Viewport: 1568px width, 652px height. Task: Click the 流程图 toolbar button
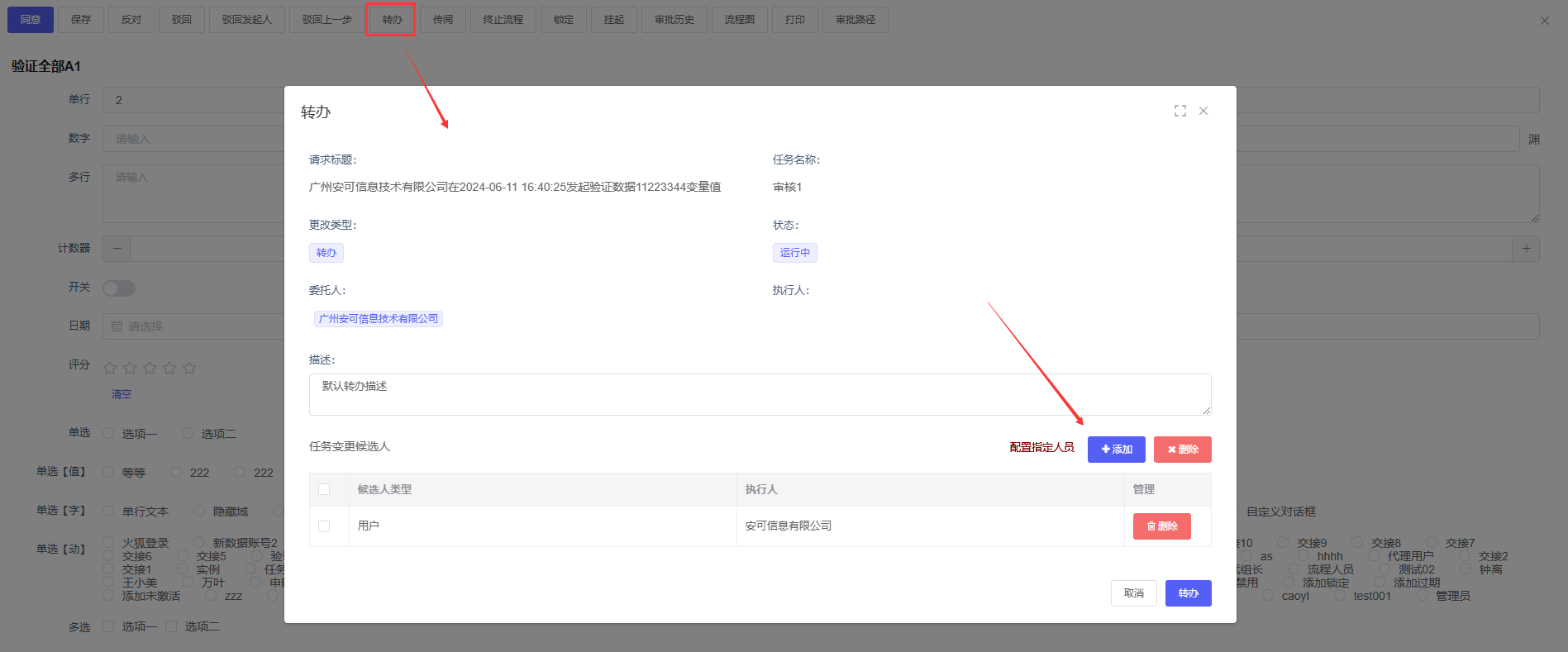[x=739, y=20]
